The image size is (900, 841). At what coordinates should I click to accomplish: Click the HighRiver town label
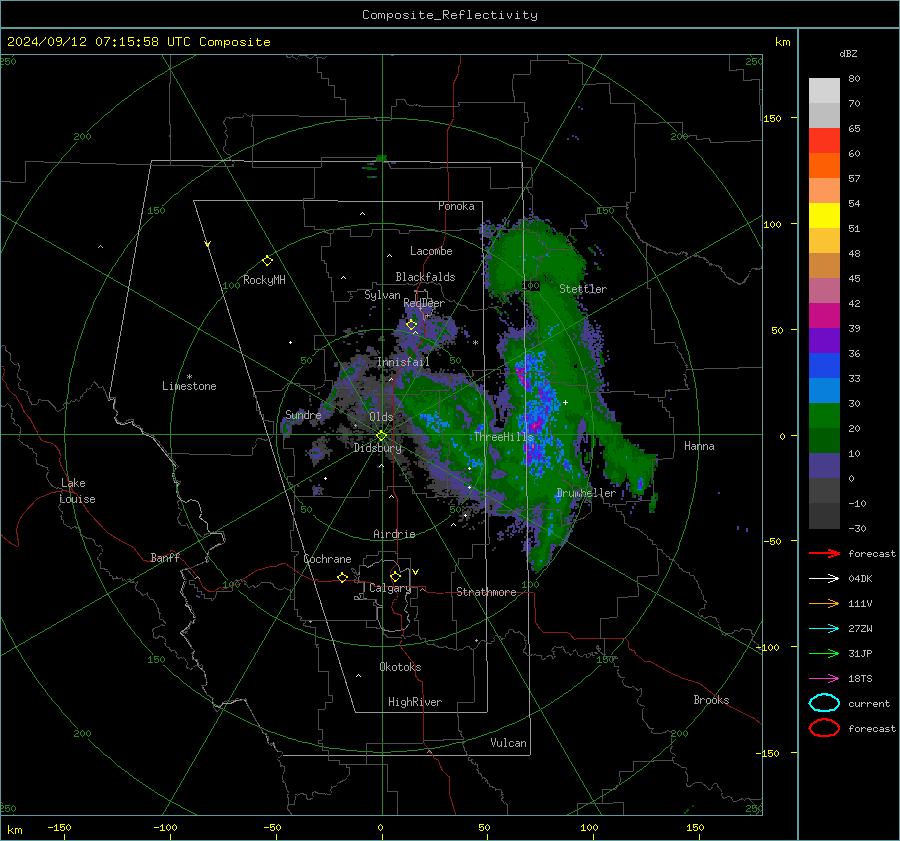pos(415,702)
